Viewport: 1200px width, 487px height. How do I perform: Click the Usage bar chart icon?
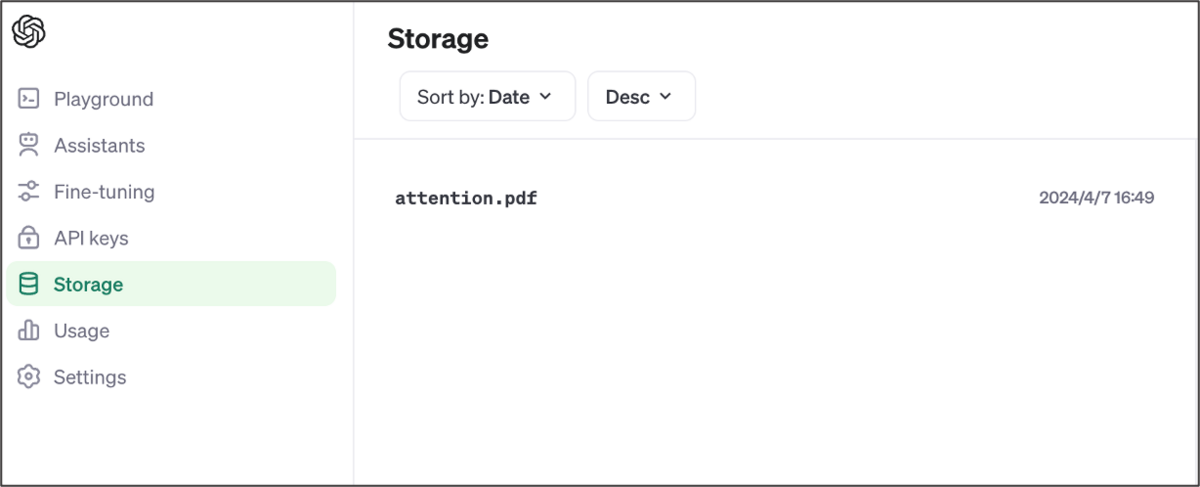point(29,330)
